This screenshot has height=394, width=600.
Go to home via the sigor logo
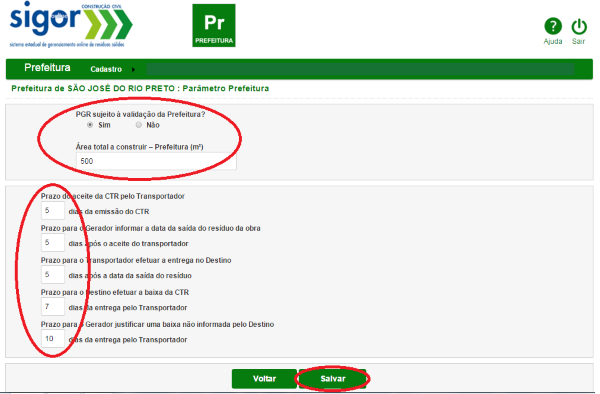[x=71, y=24]
